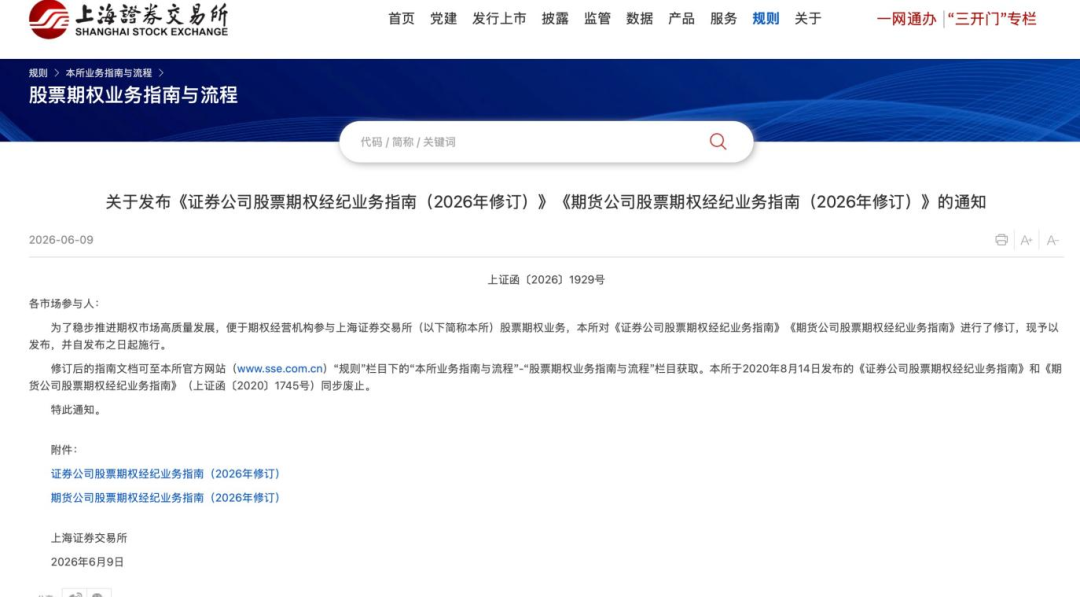
Task: Click the search magnifier icon
Action: (x=718, y=142)
